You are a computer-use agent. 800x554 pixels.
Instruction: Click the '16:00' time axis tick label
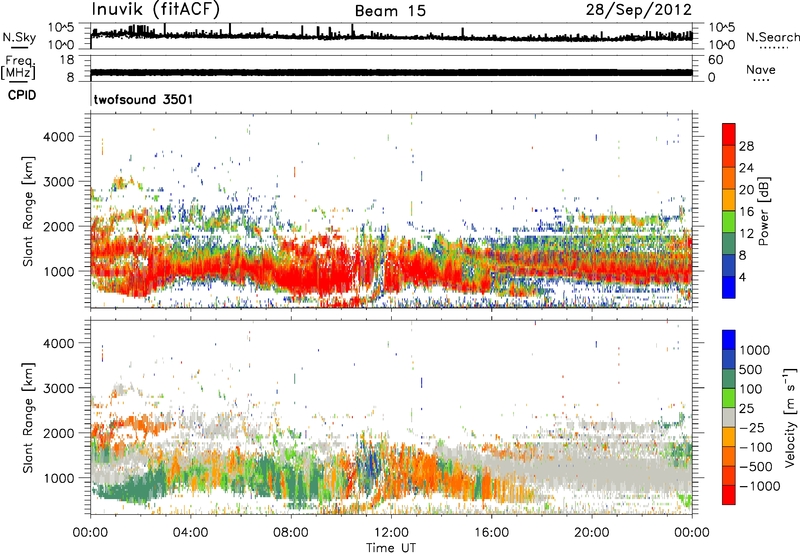491,533
